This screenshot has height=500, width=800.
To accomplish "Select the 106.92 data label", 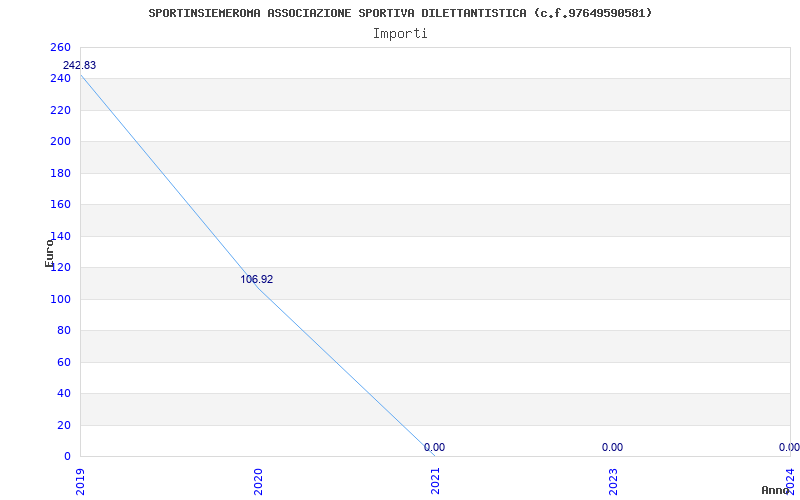I will pos(257,279).
